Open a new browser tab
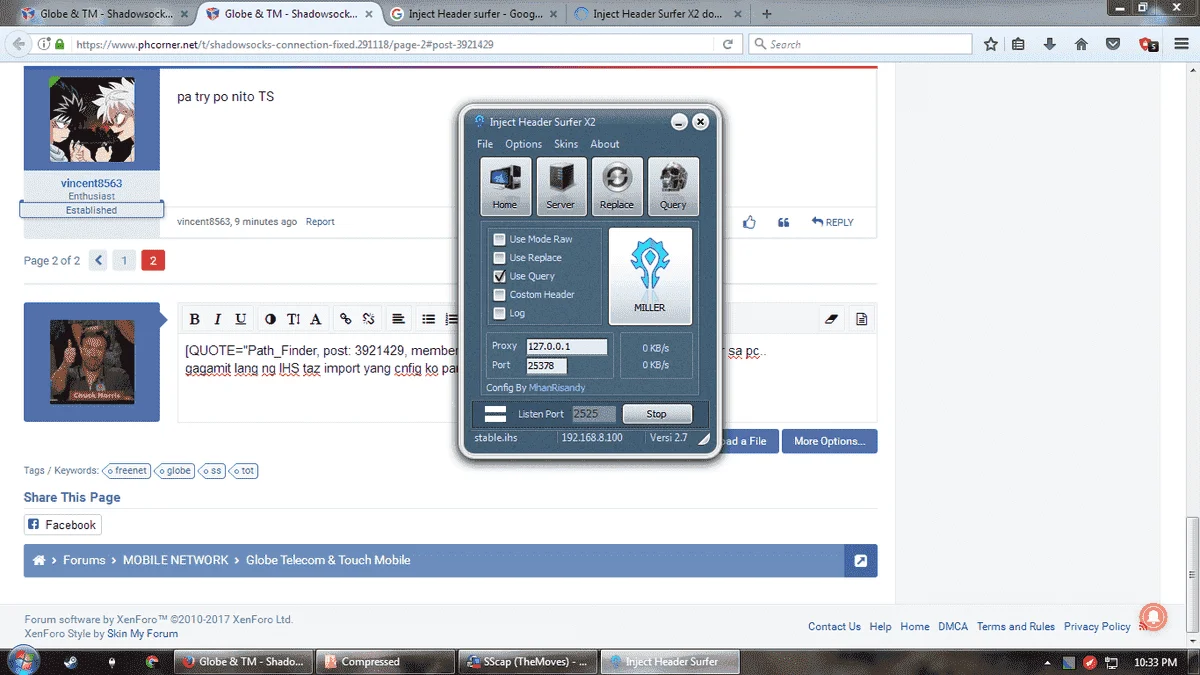The height and width of the screenshot is (675, 1200). coord(767,14)
